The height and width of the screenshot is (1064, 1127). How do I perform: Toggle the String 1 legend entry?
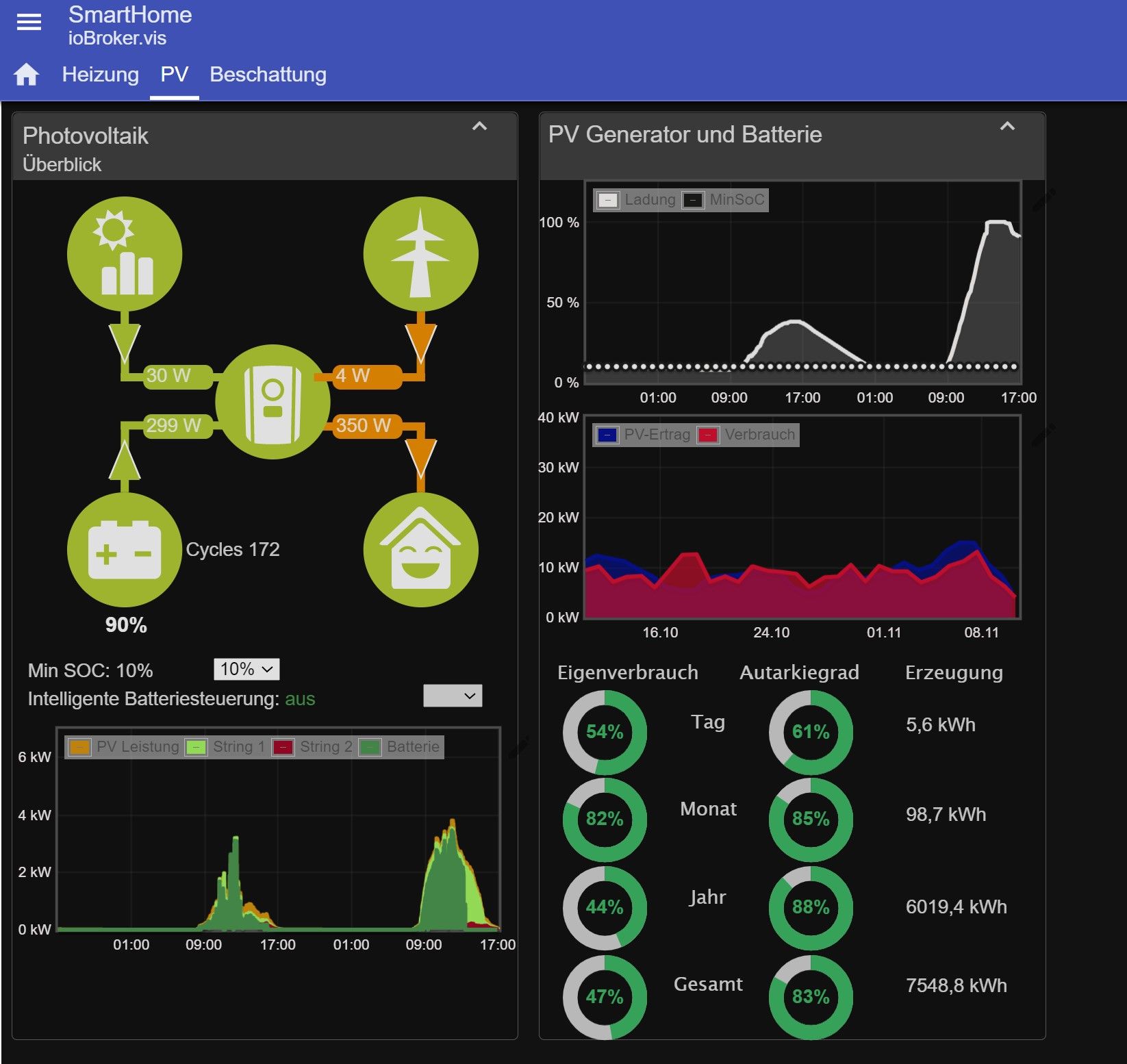[x=225, y=746]
